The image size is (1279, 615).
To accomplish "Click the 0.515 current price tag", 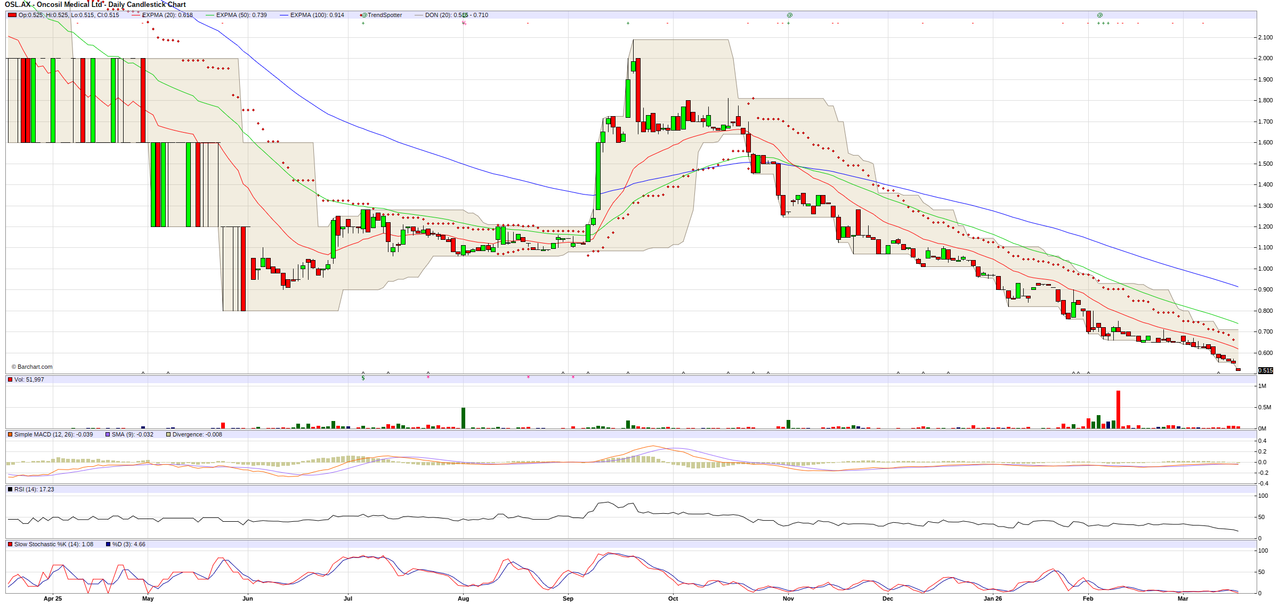I will (1265, 370).
